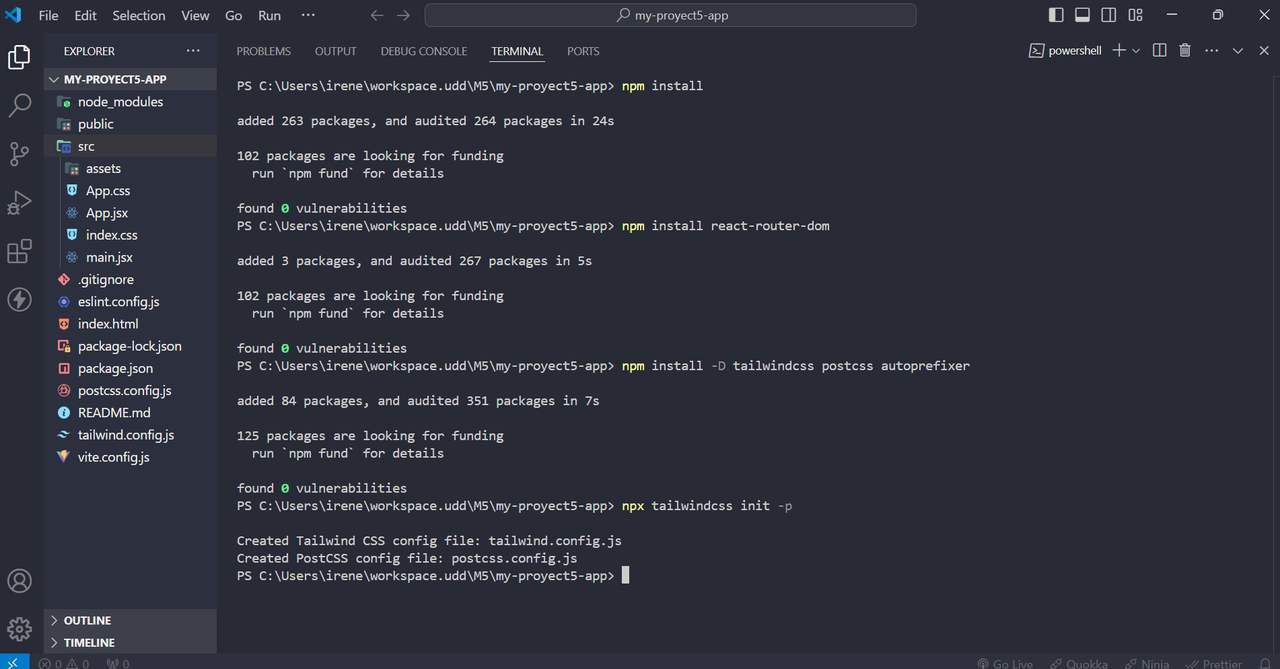Open .gitignore file

pyautogui.click(x=130, y=279)
